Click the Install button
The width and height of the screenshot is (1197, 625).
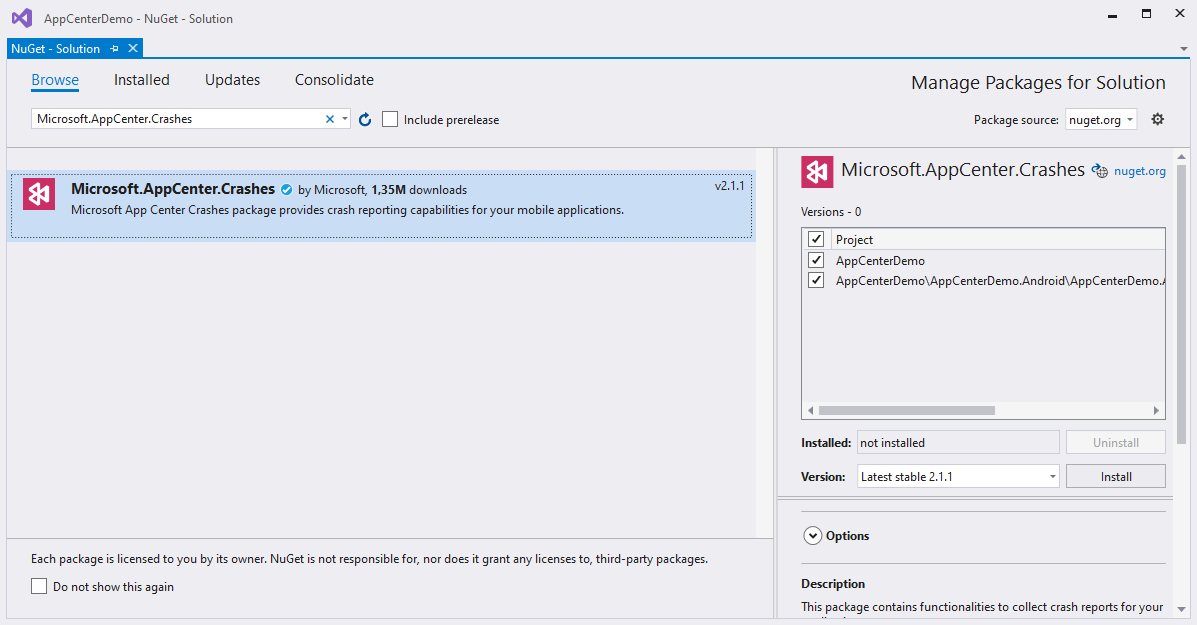(x=1115, y=477)
